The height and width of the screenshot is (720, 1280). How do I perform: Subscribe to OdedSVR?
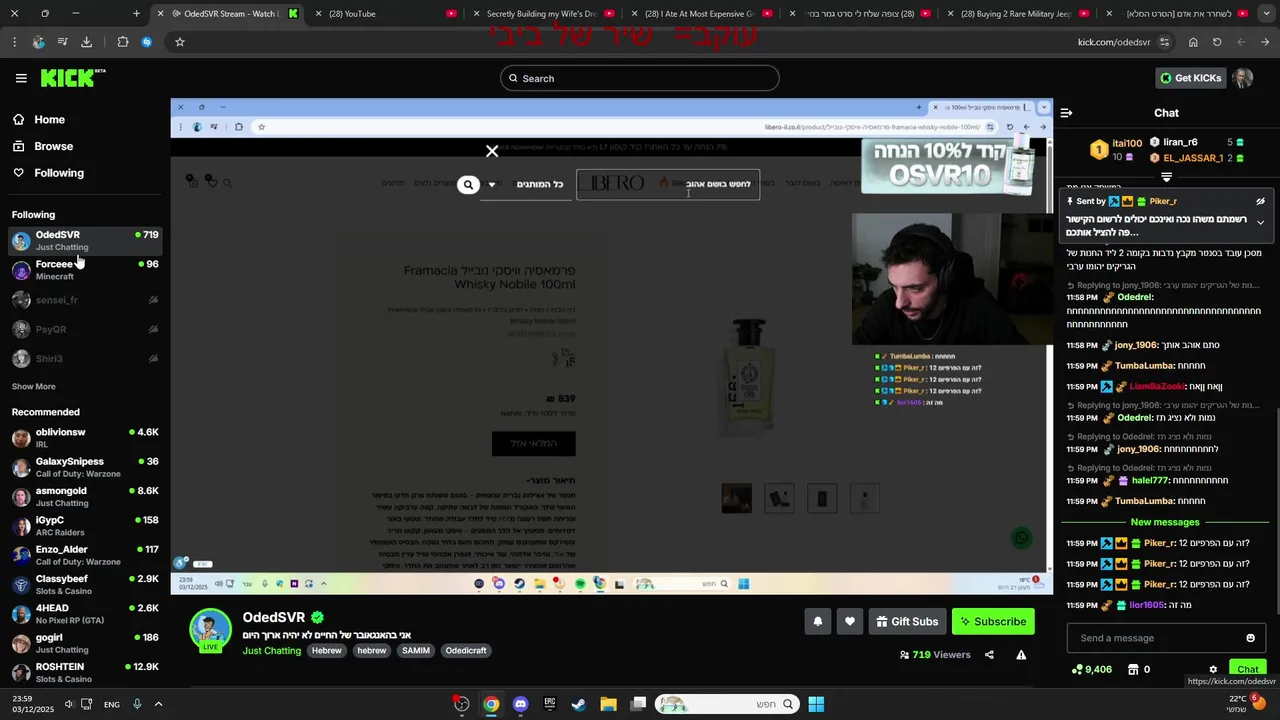(993, 621)
